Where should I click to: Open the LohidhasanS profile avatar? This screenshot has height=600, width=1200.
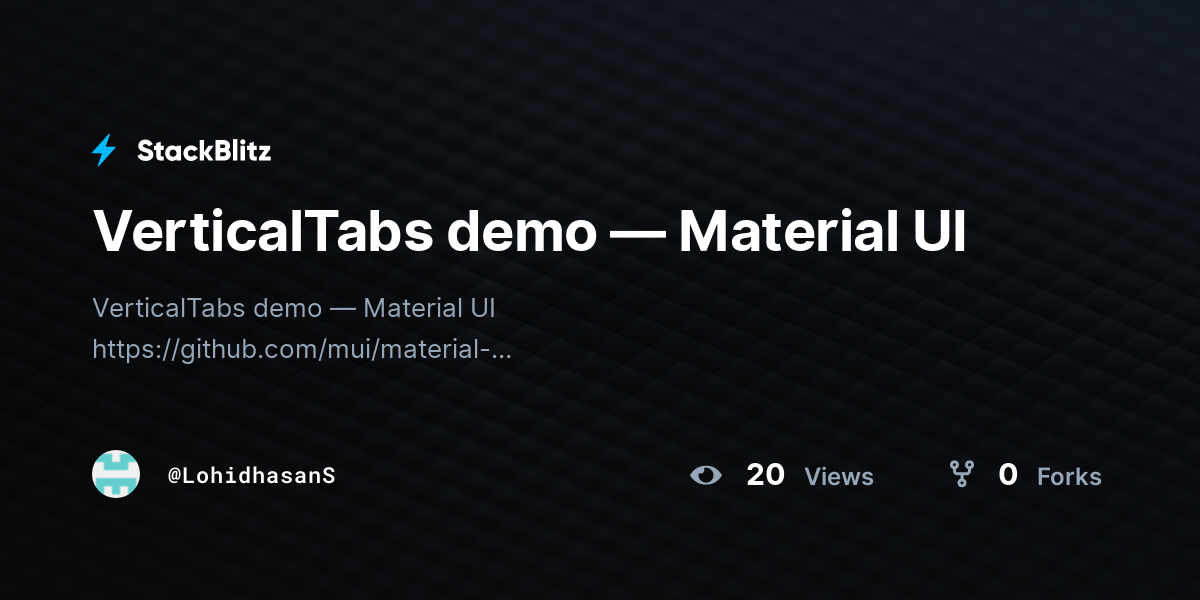(x=116, y=474)
